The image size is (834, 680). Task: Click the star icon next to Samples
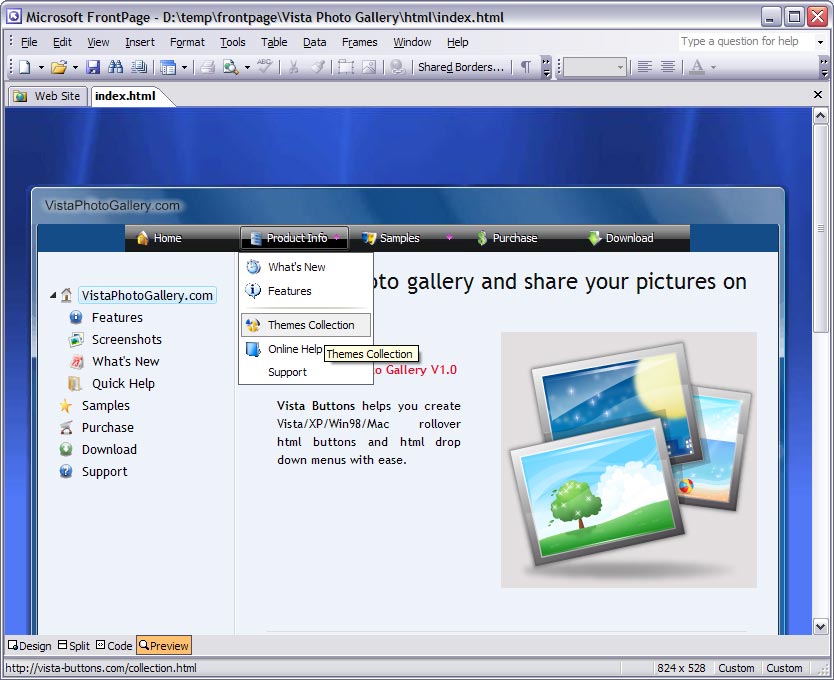[65, 406]
